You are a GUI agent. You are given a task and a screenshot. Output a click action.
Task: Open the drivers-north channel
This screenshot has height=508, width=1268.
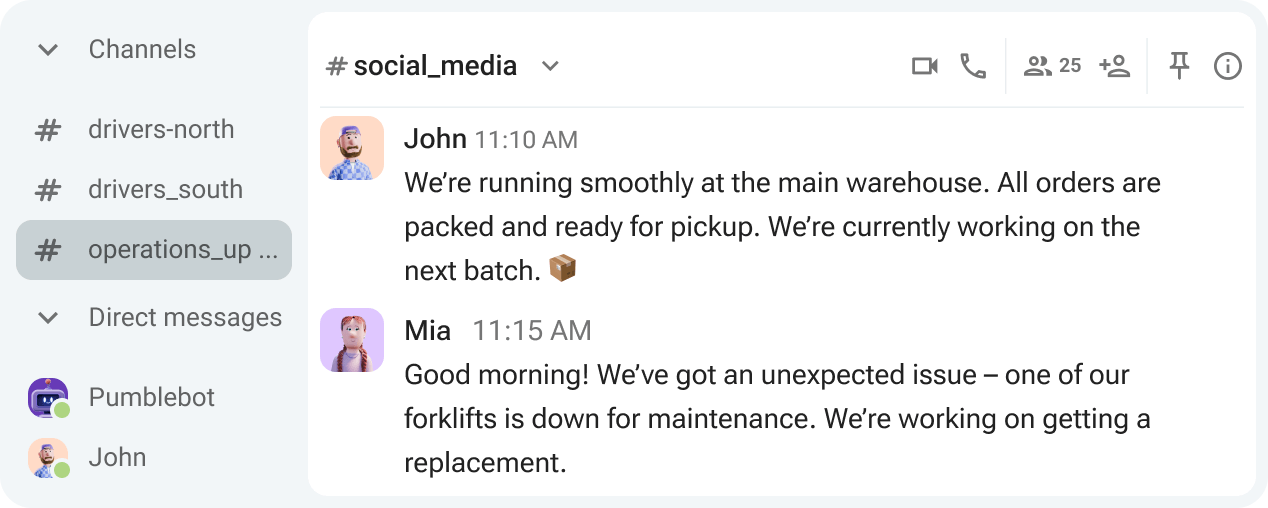coord(160,130)
